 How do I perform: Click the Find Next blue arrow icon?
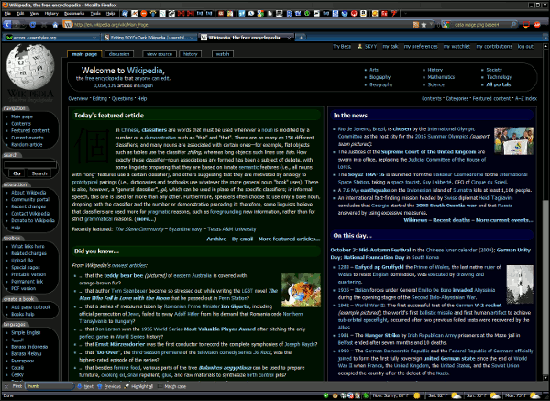tap(80, 386)
